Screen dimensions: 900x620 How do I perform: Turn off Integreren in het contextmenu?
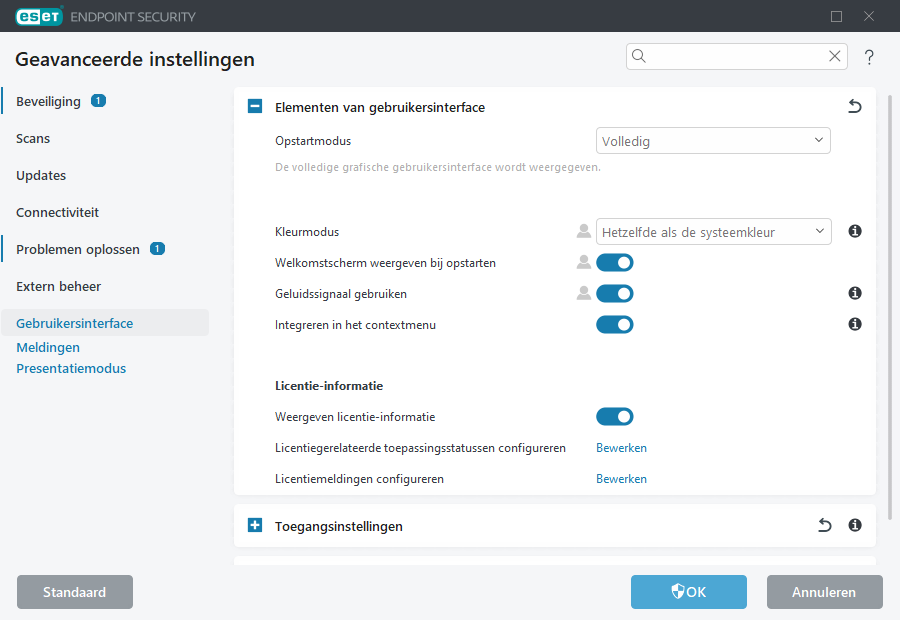click(614, 324)
